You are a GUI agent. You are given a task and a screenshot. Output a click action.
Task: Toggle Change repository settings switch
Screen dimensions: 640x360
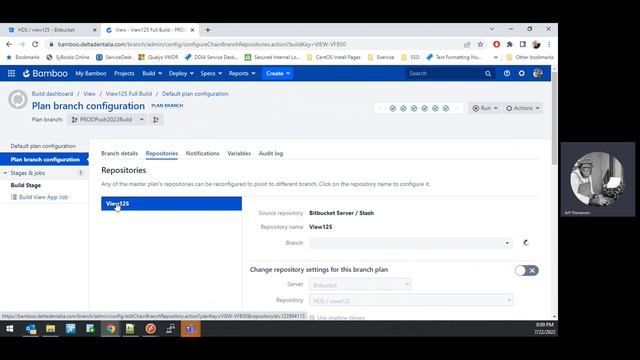pos(527,270)
